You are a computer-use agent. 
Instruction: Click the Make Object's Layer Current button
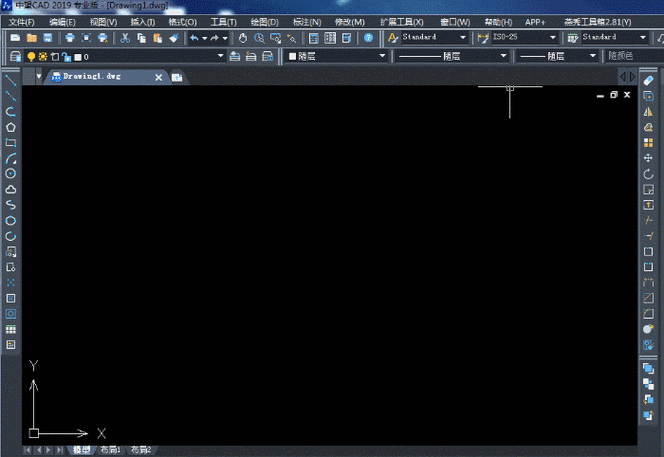(235, 56)
